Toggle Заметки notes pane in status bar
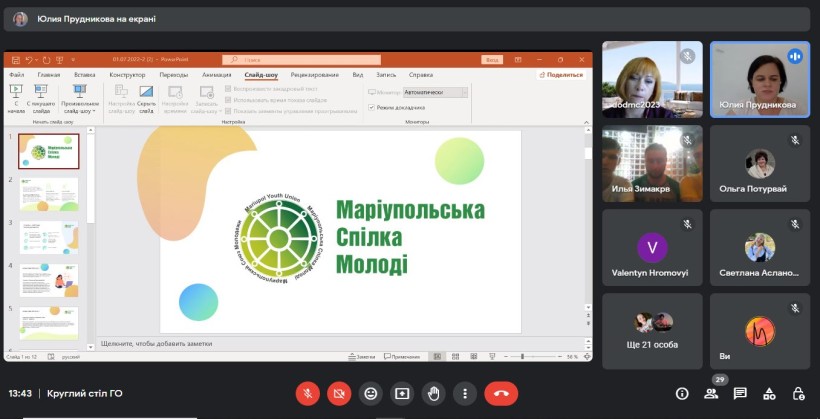The height and width of the screenshot is (419, 820). click(362, 357)
